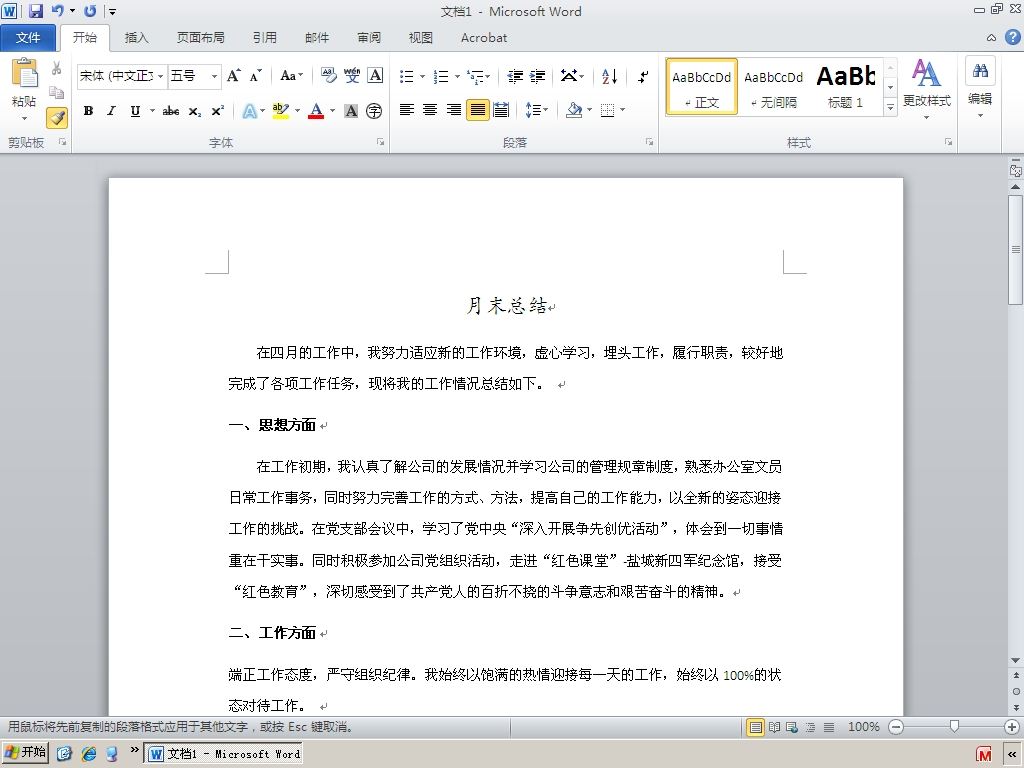Open the 文件 File tab
1024x768 pixels.
(x=28, y=38)
